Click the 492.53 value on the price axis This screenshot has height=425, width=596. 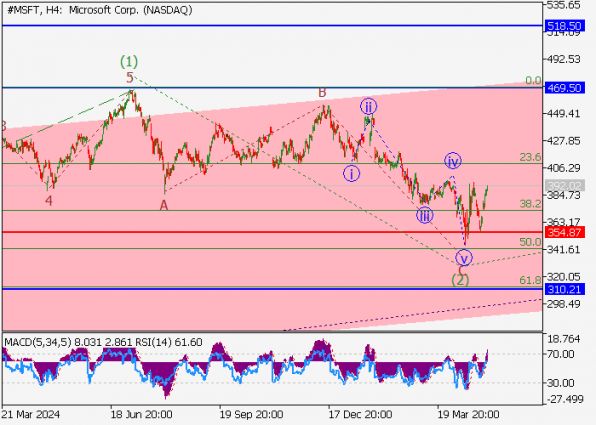point(563,59)
